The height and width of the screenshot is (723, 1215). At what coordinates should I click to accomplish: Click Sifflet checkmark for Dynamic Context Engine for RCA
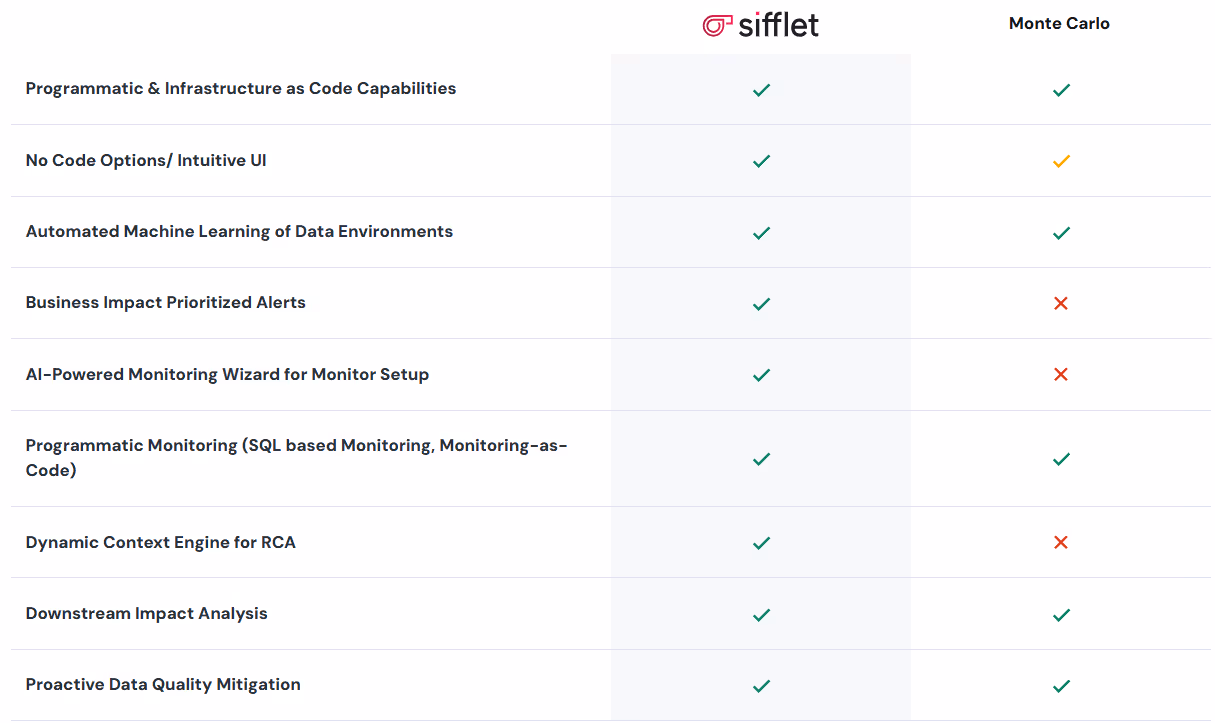pyautogui.click(x=761, y=543)
